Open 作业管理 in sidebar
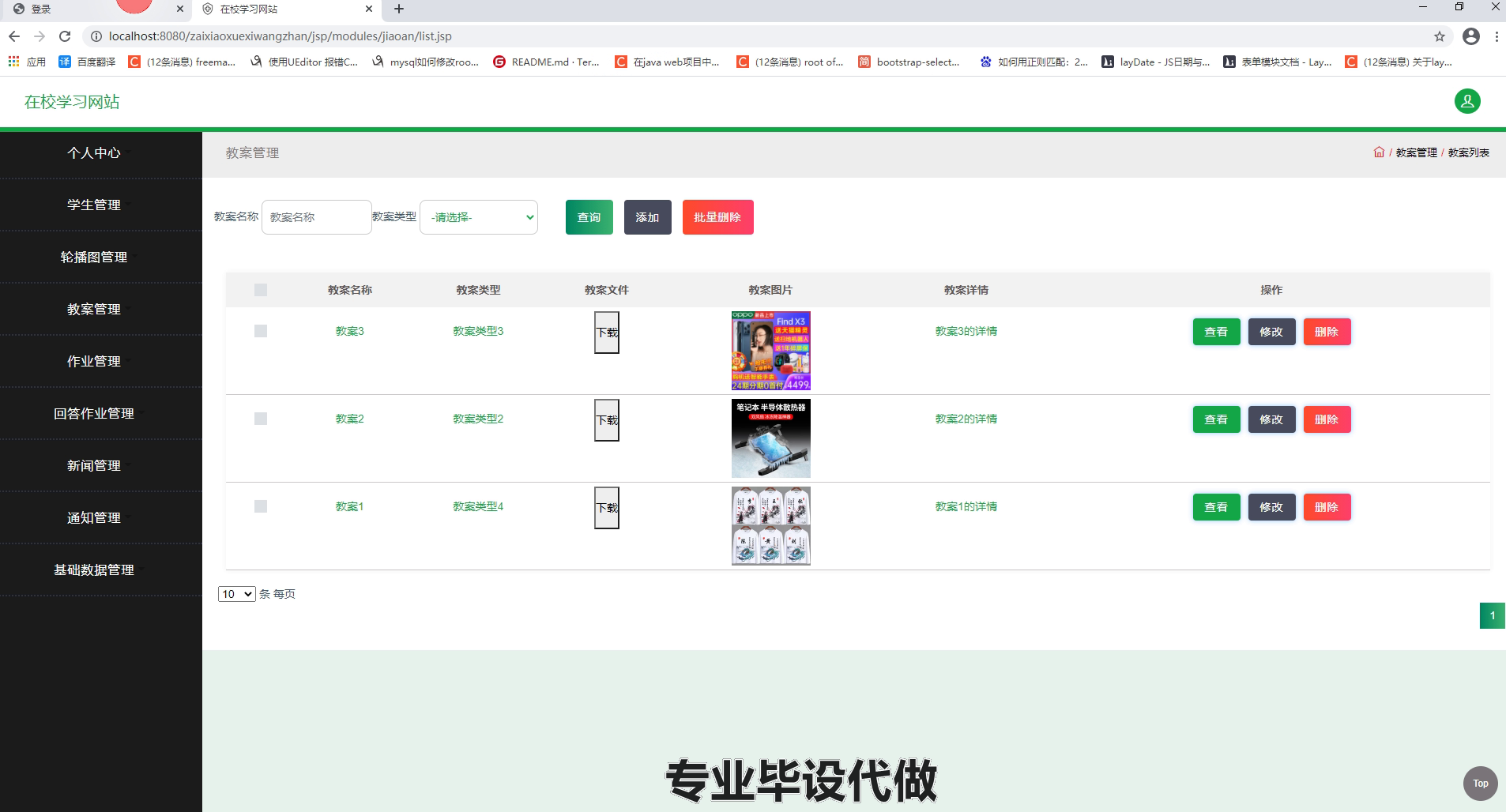This screenshot has height=812, width=1506. 94,362
